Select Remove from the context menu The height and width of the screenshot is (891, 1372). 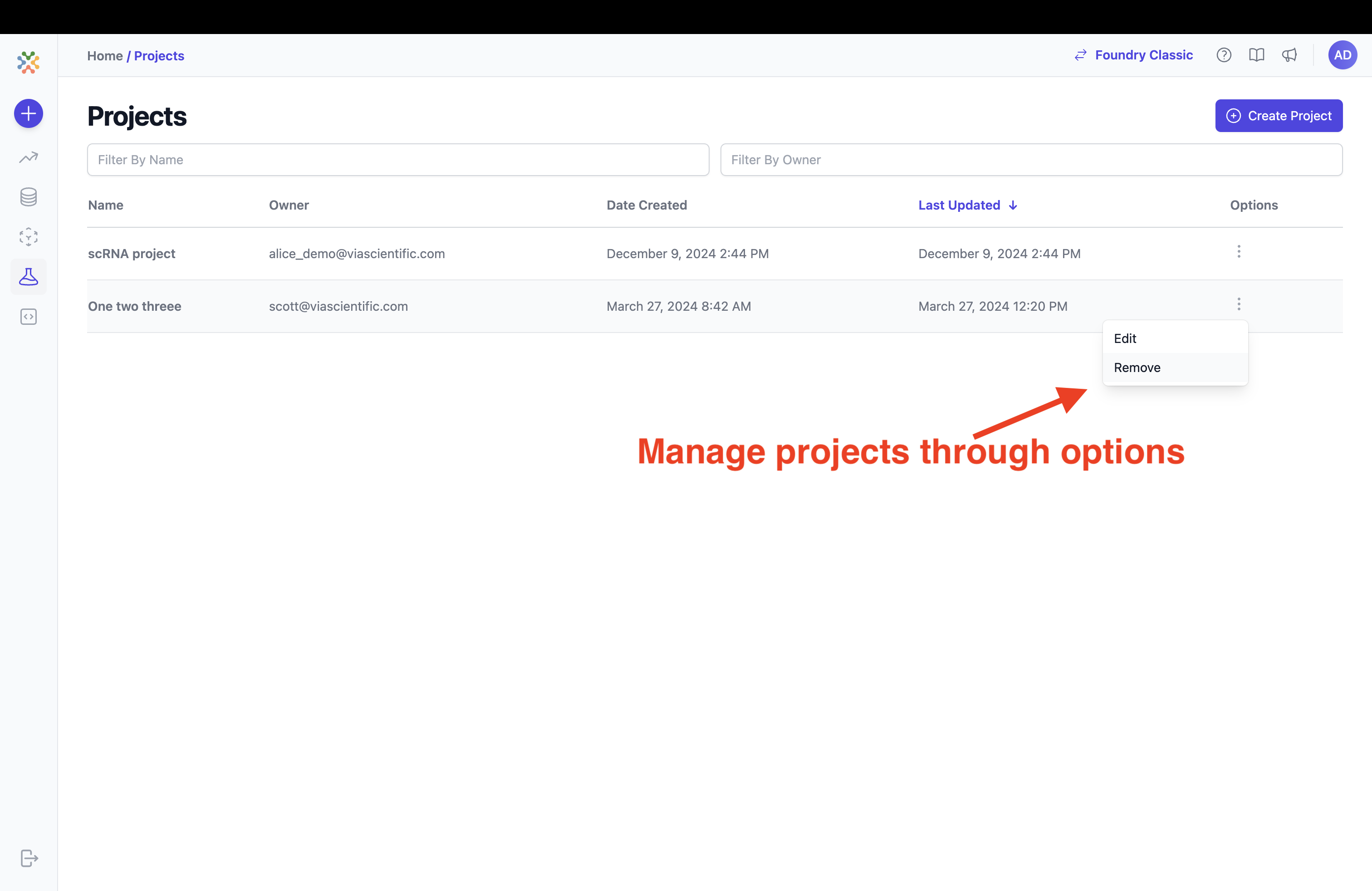[x=1136, y=367]
